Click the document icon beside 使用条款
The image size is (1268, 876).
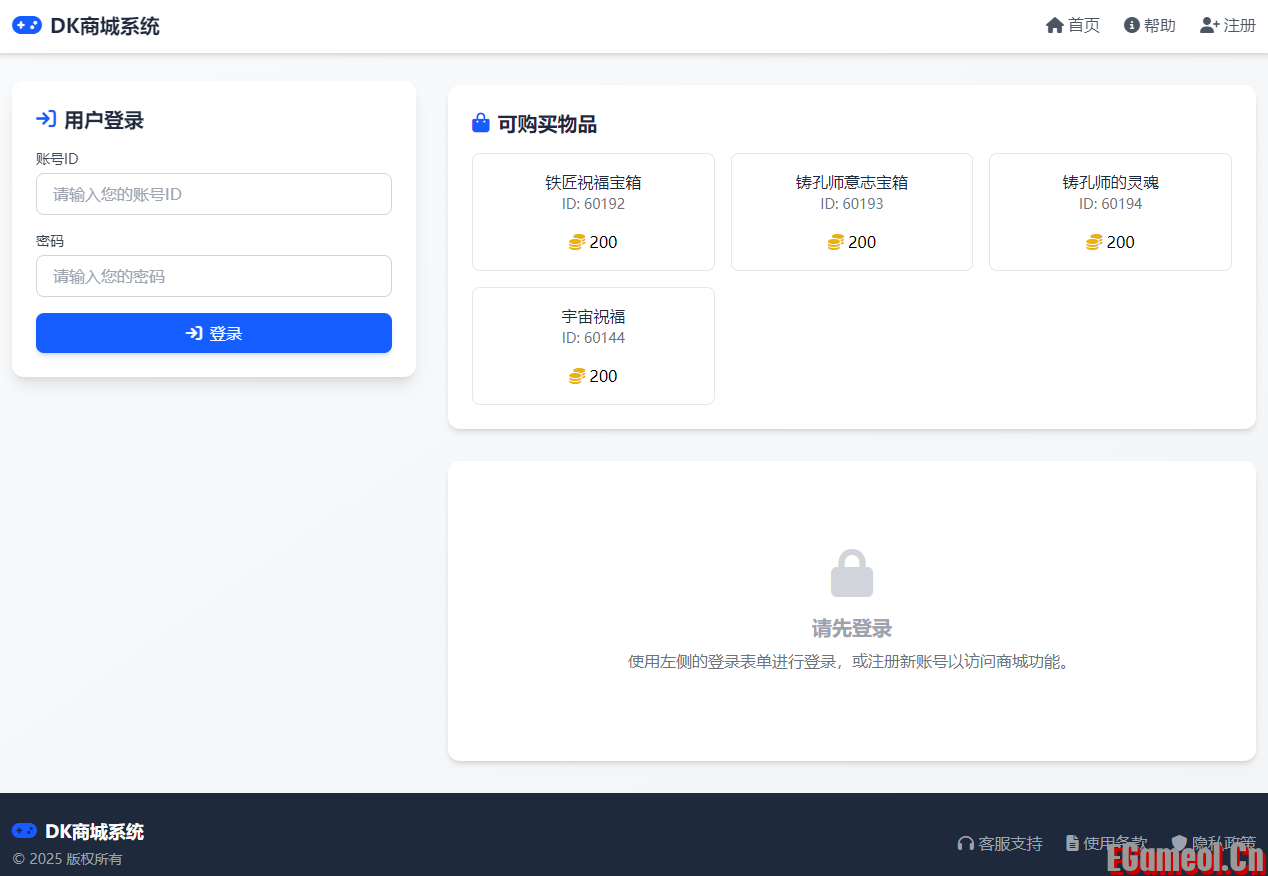click(1073, 843)
